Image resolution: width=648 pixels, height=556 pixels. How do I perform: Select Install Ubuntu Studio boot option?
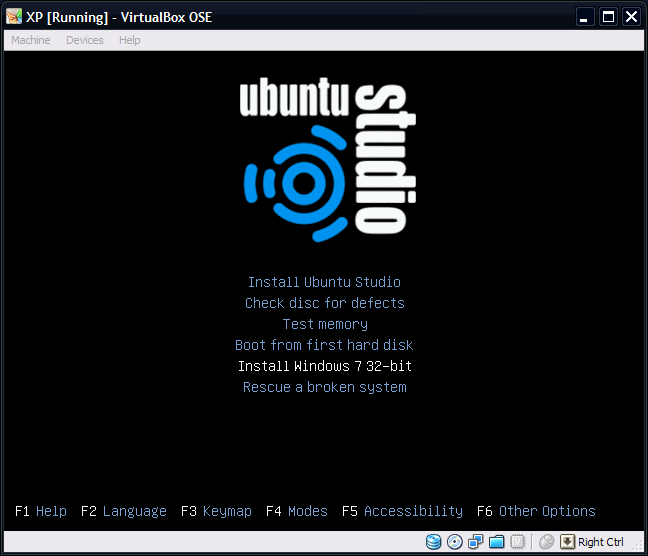tap(324, 282)
